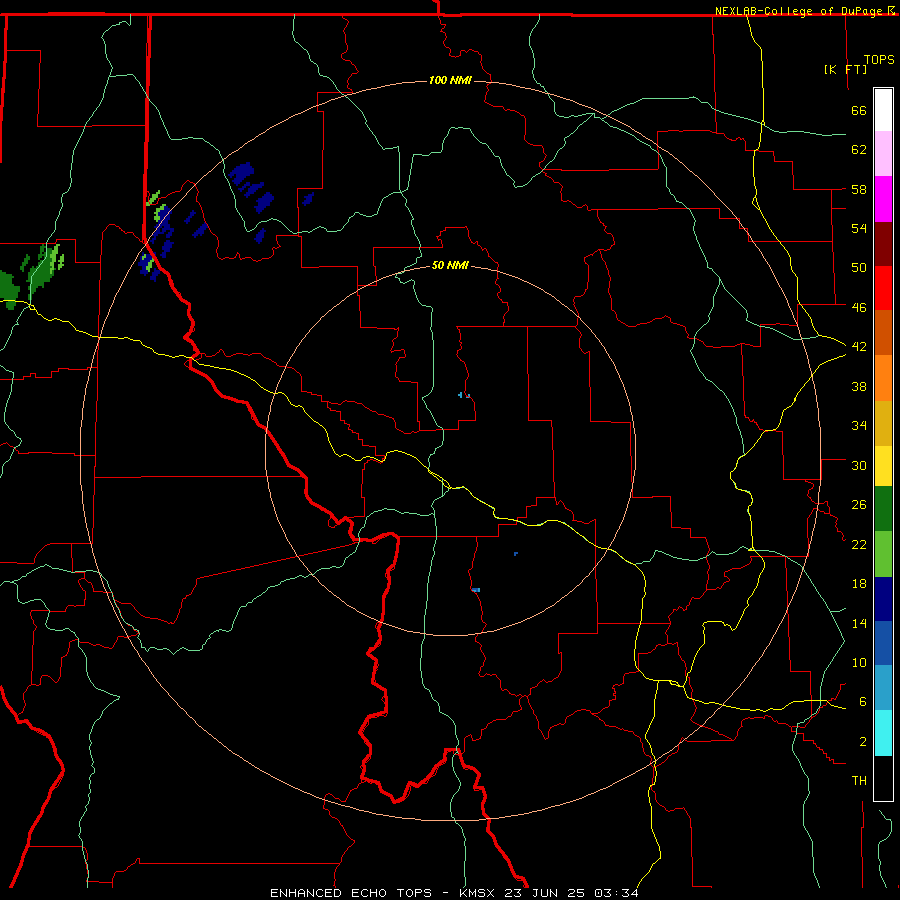This screenshot has height=900, width=900.
Task: Click the light blue 6 kft swatch
Action: (x=883, y=688)
